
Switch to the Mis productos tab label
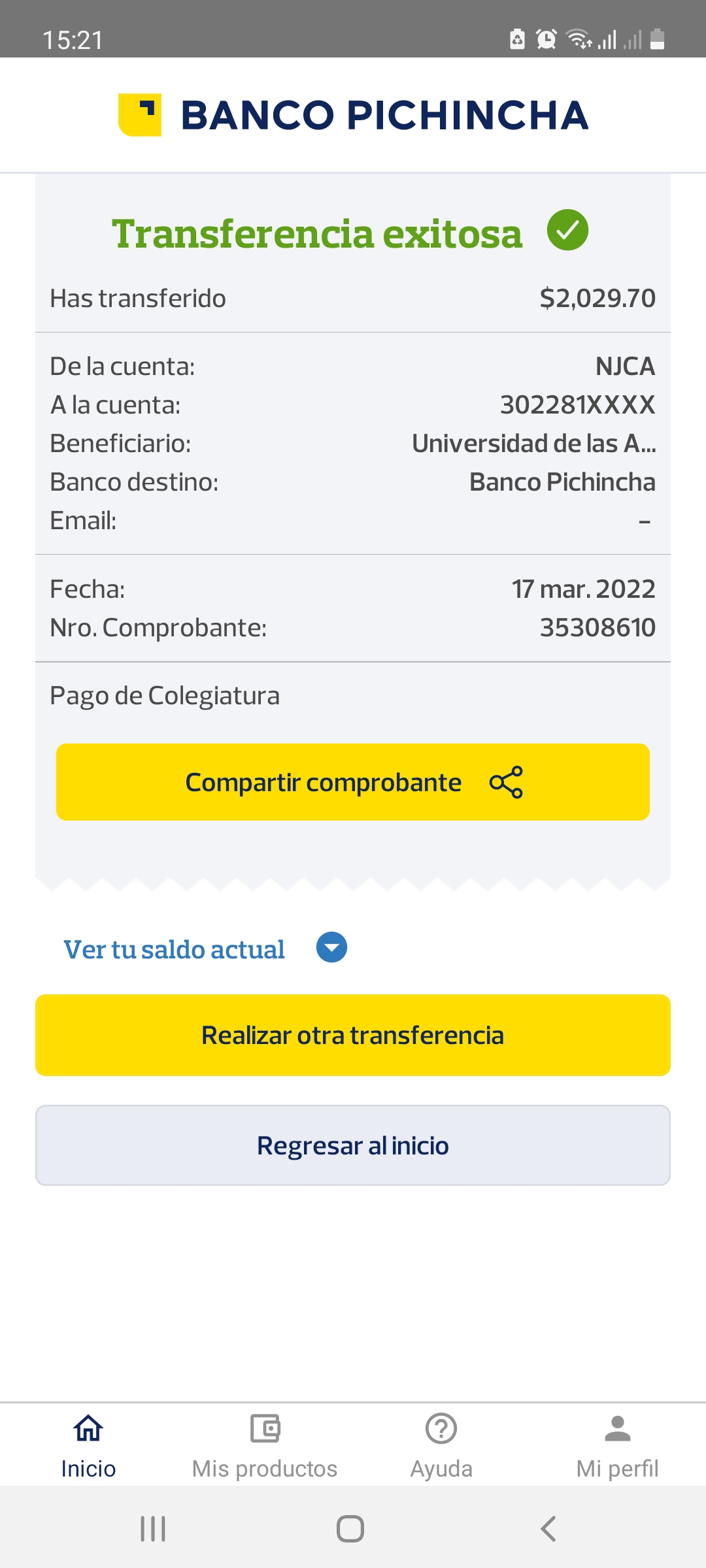click(x=265, y=1469)
